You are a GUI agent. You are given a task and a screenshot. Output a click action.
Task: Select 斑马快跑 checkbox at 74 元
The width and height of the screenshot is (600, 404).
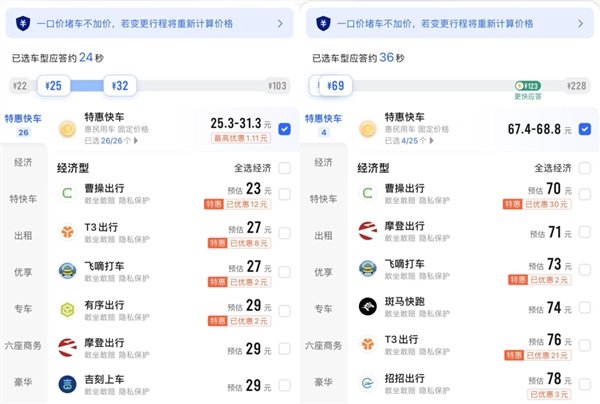585,307
